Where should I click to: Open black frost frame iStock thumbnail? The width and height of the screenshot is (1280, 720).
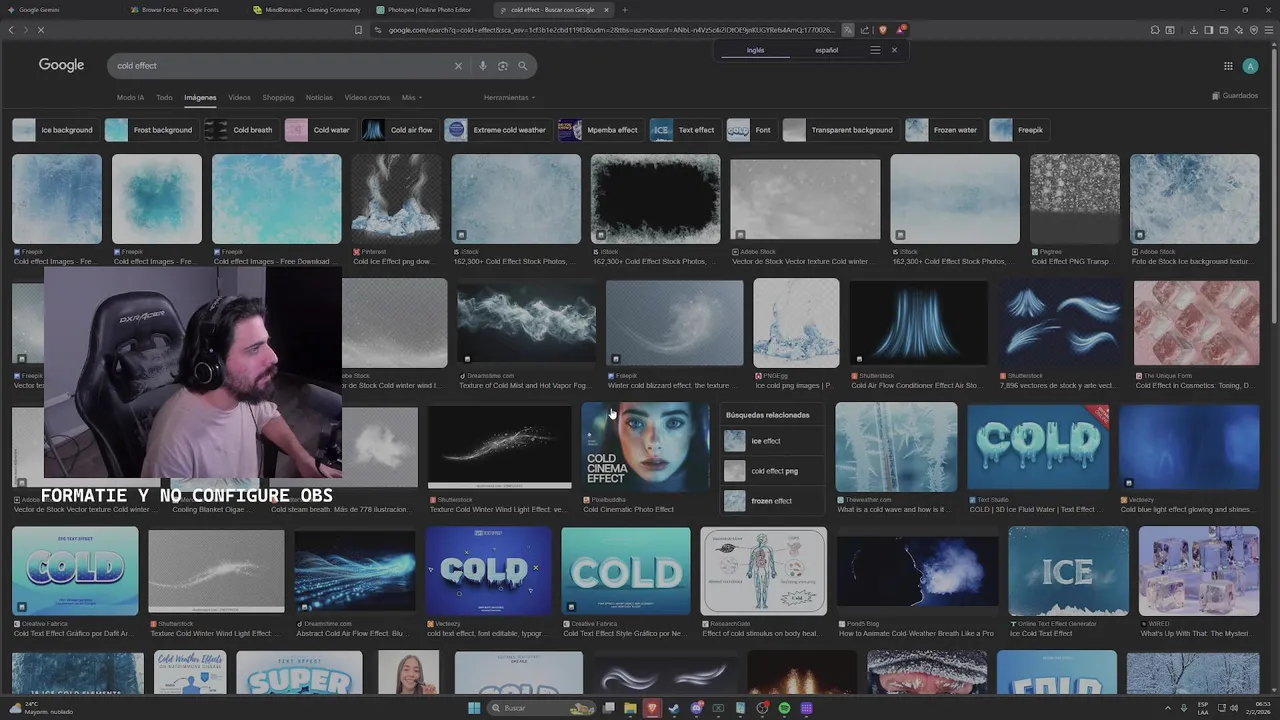pos(655,199)
